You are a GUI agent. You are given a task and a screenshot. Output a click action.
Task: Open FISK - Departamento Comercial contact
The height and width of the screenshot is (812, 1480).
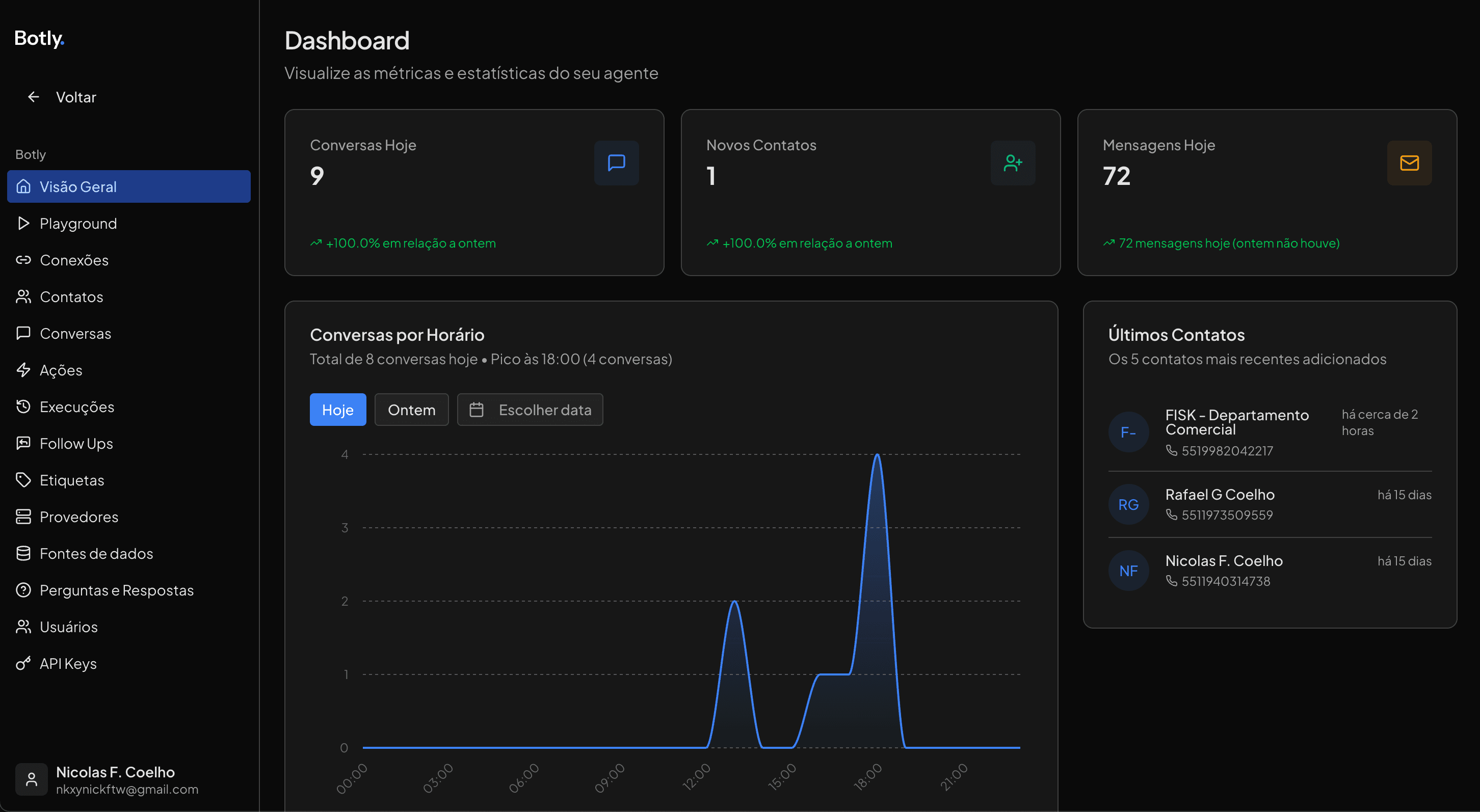pyautogui.click(x=1236, y=422)
